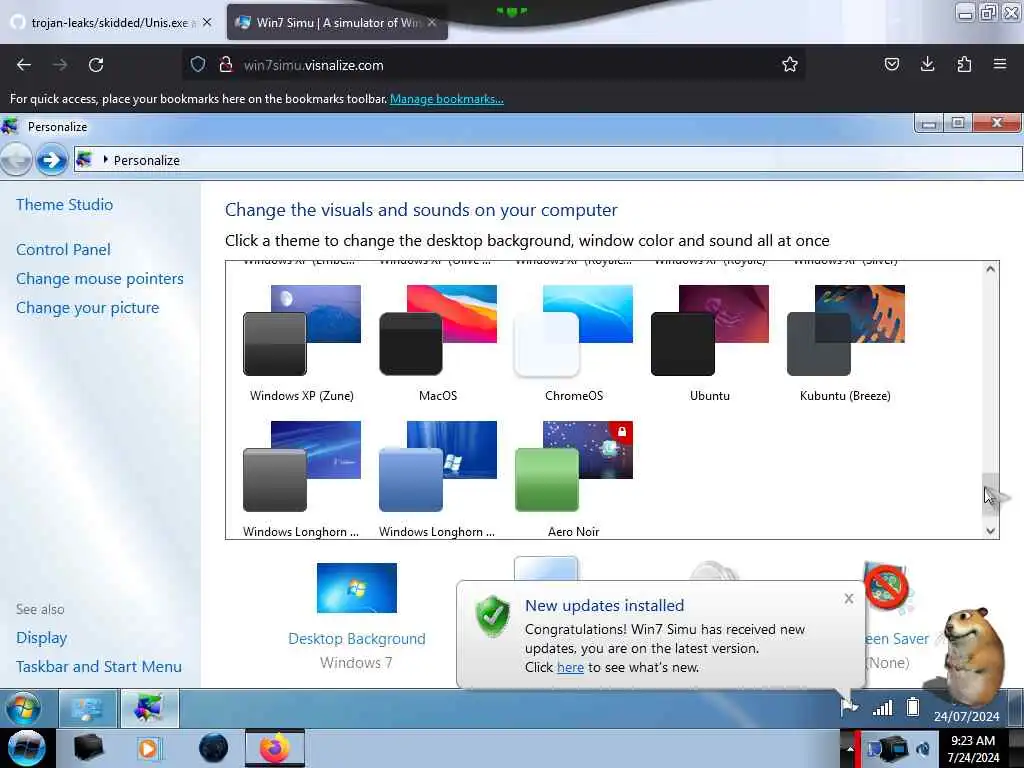This screenshot has height=768, width=1024.
Task: Click the battery tray icon
Action: pyautogui.click(x=913, y=707)
